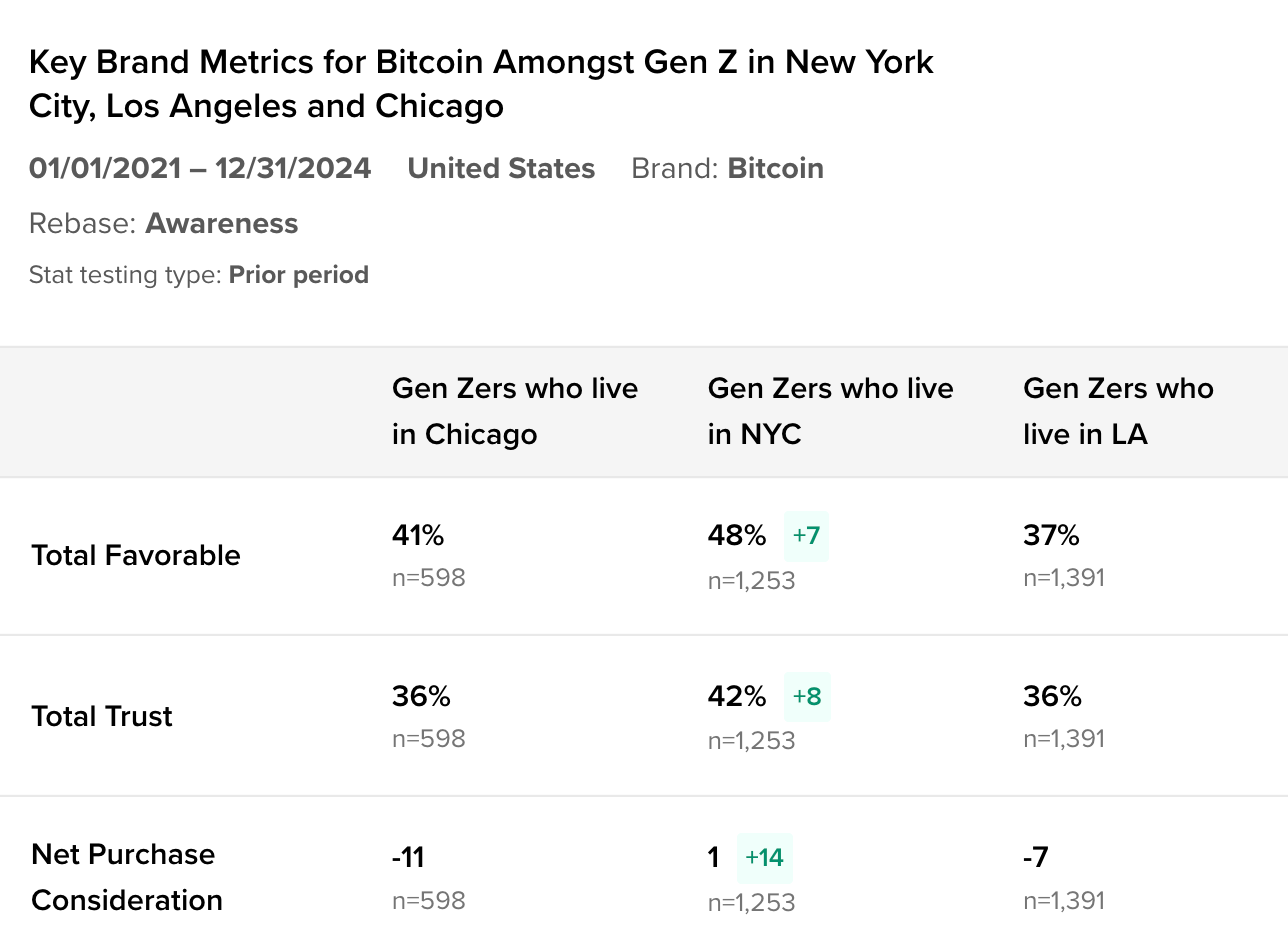Click the report title about Bitcoin metrics

481,83
